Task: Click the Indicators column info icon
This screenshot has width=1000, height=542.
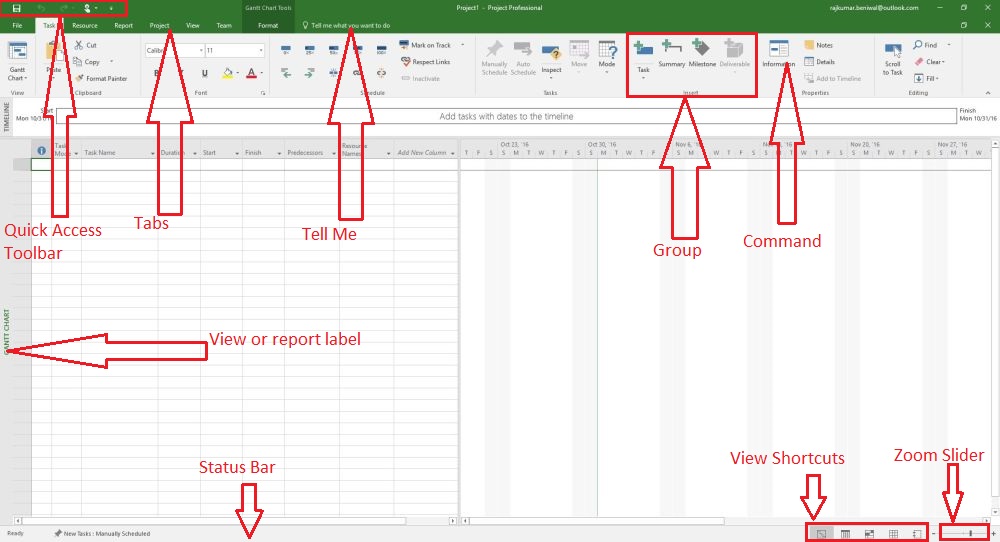Action: point(41,151)
